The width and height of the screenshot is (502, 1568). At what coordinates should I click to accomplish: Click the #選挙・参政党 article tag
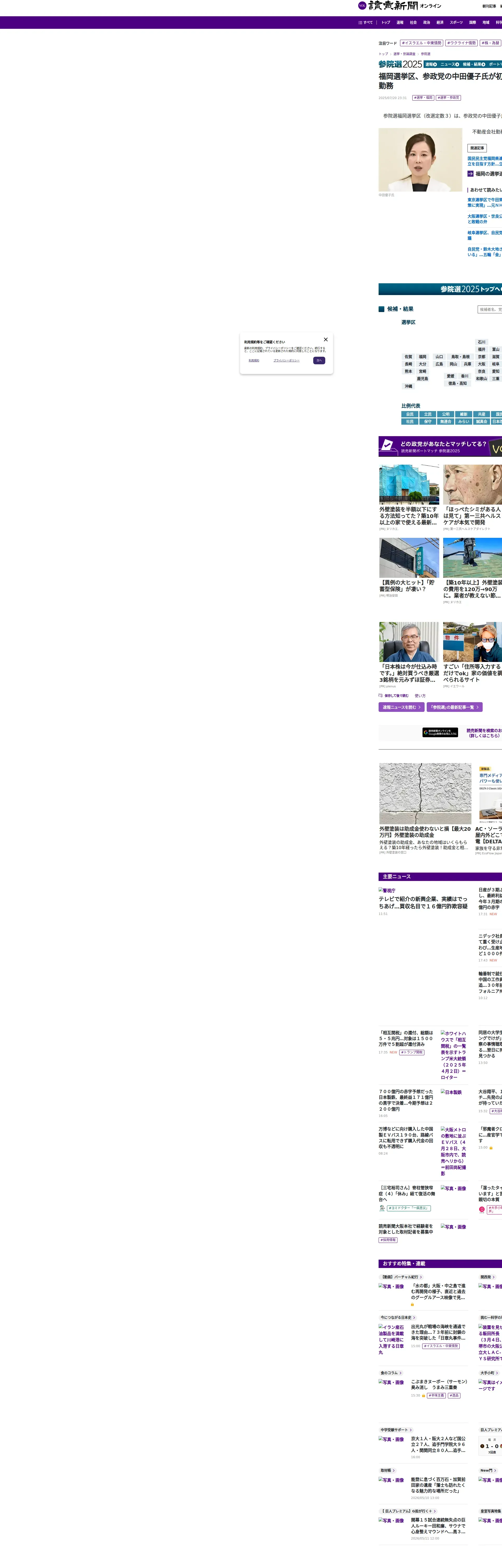(x=448, y=97)
